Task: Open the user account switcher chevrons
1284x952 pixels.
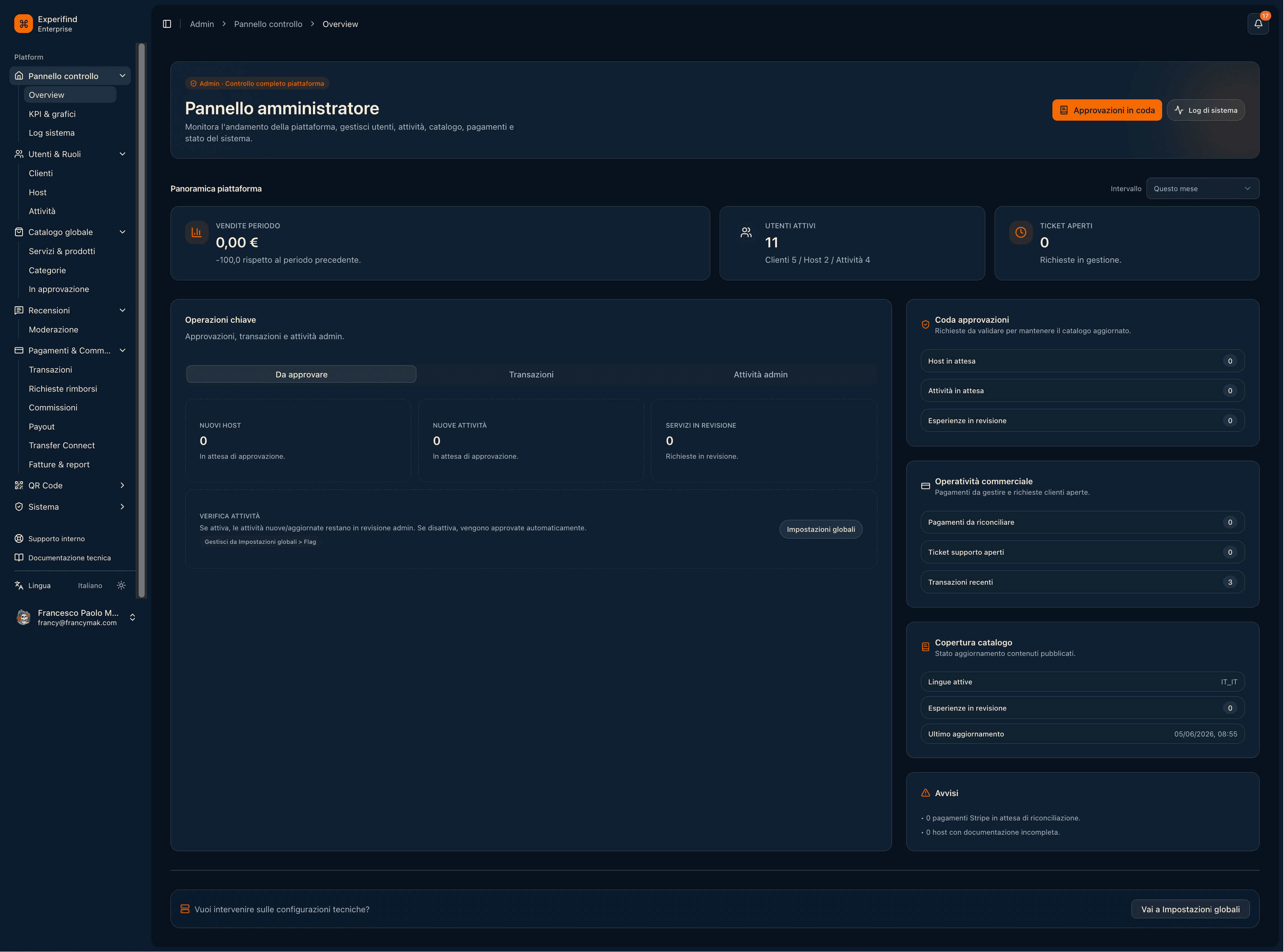Action: pos(133,617)
